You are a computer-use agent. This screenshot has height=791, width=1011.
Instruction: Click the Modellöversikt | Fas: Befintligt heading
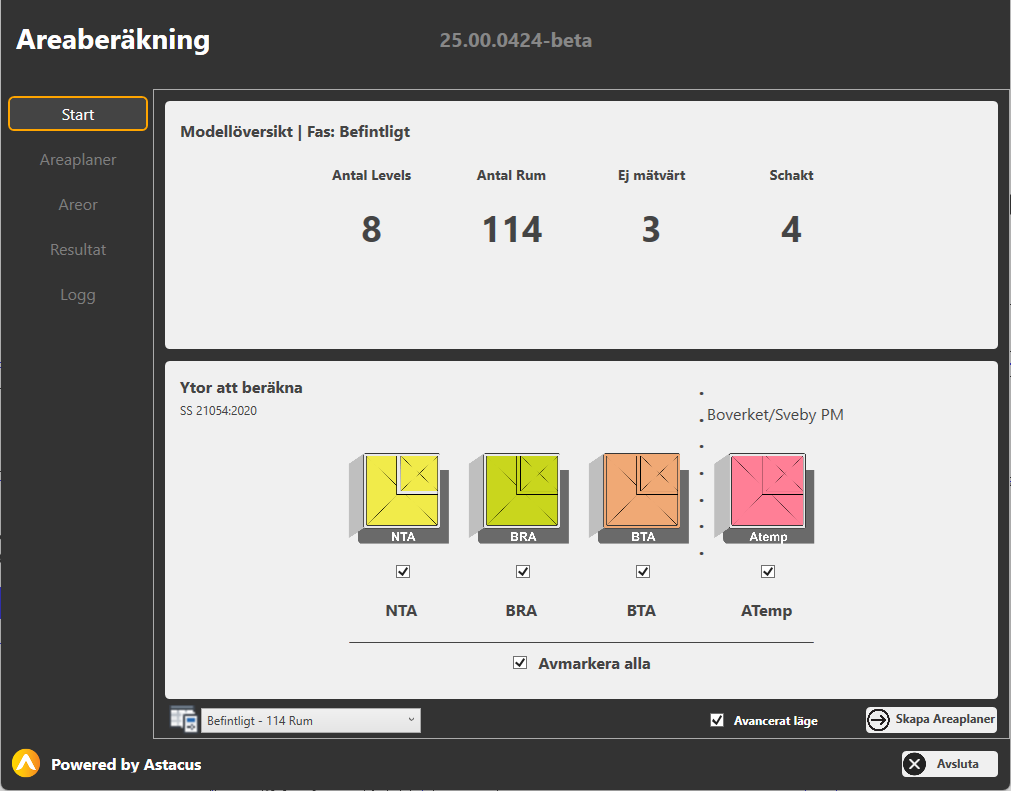(295, 132)
